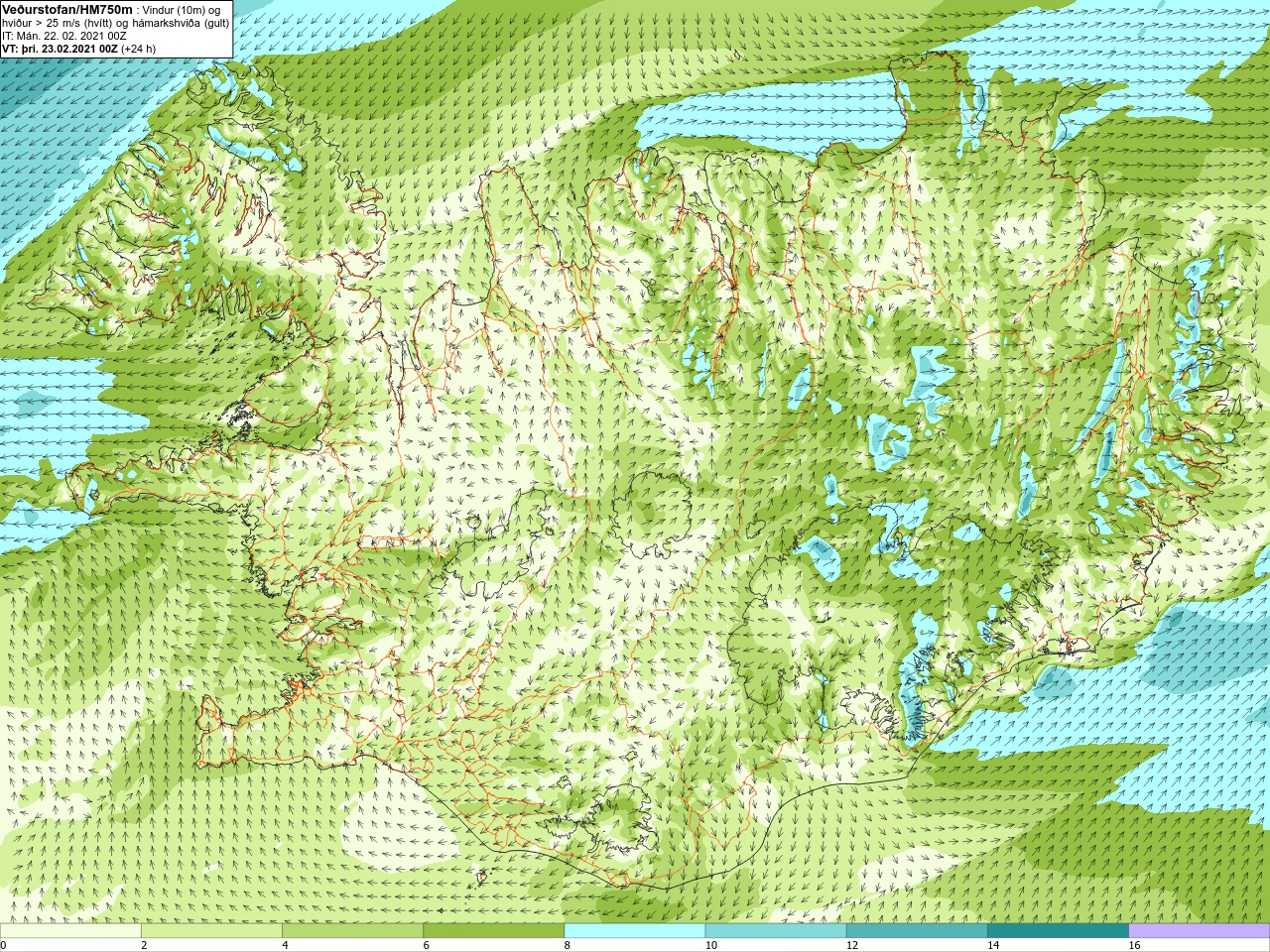Image resolution: width=1270 pixels, height=952 pixels.
Task: Click the '2' scale label
Action: click(144, 945)
